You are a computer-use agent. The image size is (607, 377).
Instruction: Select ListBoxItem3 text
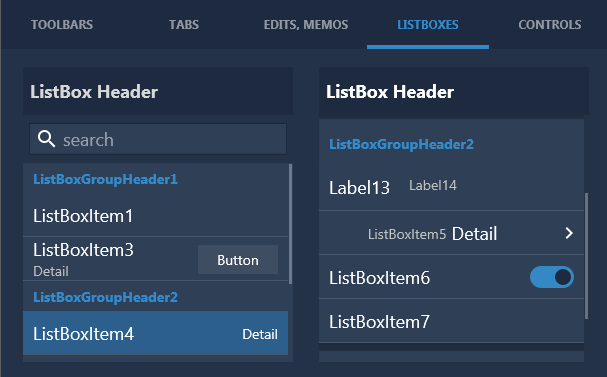point(83,250)
